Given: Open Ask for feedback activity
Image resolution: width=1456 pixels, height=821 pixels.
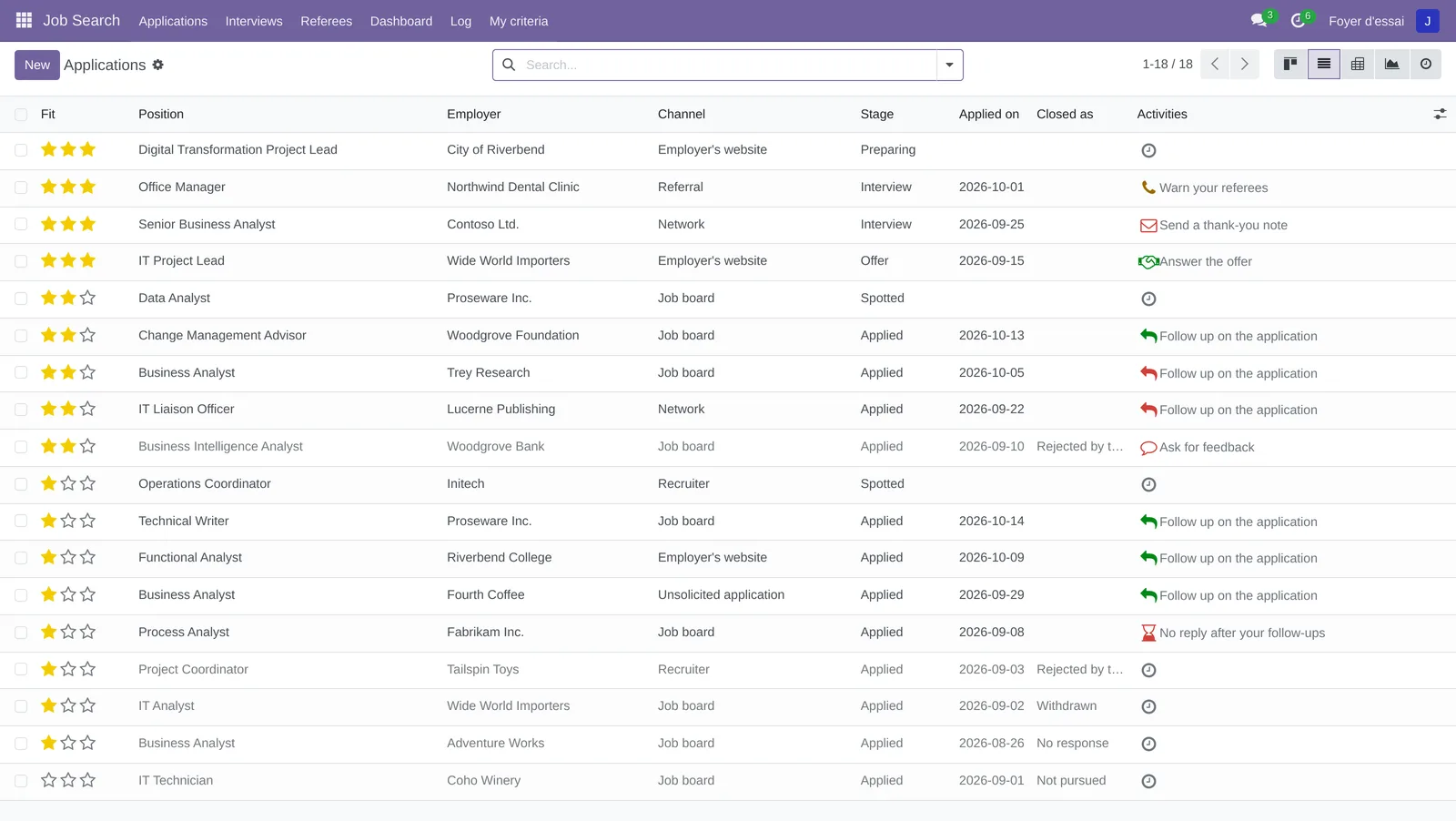Looking at the screenshot, I should click(1207, 447).
